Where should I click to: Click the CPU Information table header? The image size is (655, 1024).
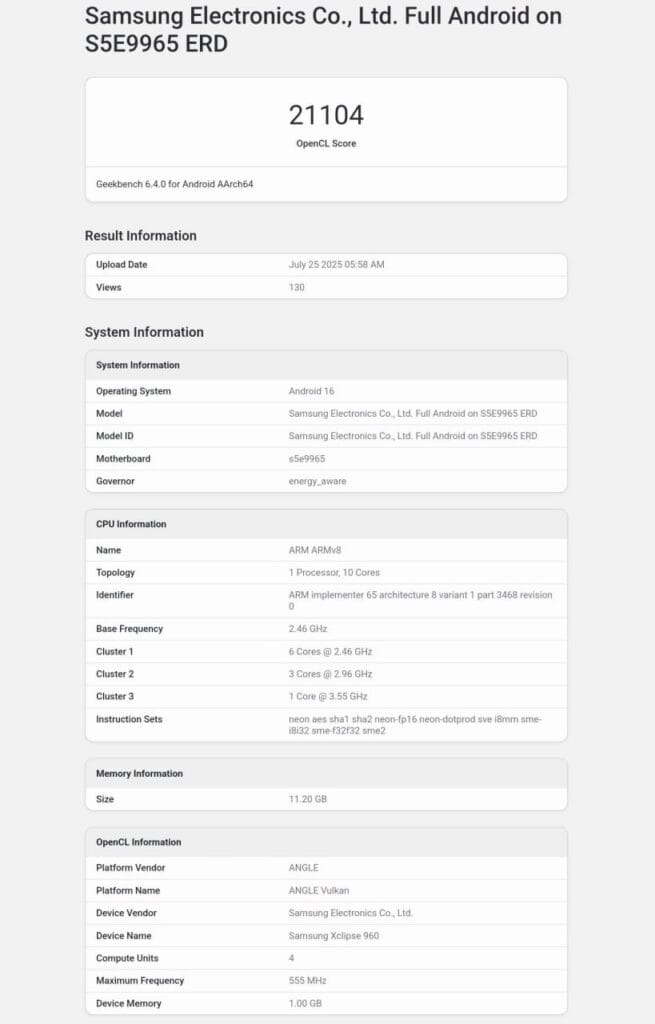[x=131, y=524]
